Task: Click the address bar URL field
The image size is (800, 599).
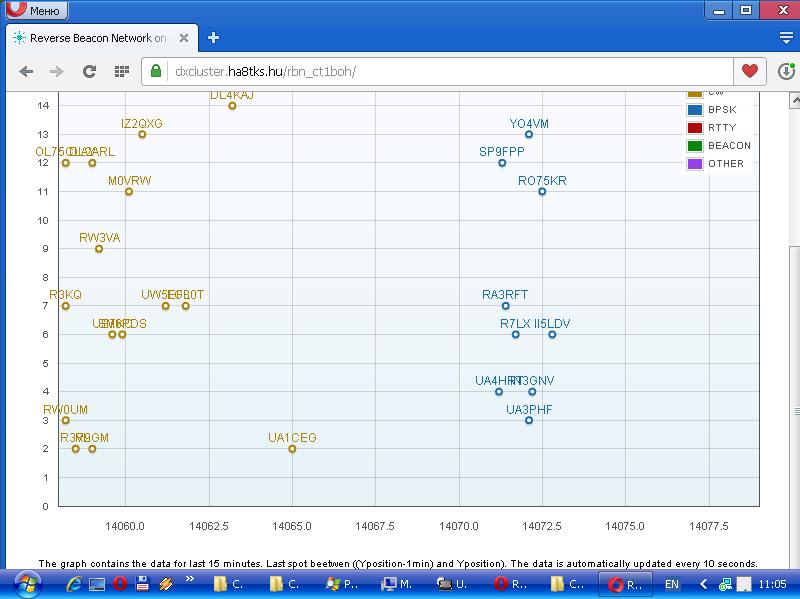Action: click(x=440, y=71)
